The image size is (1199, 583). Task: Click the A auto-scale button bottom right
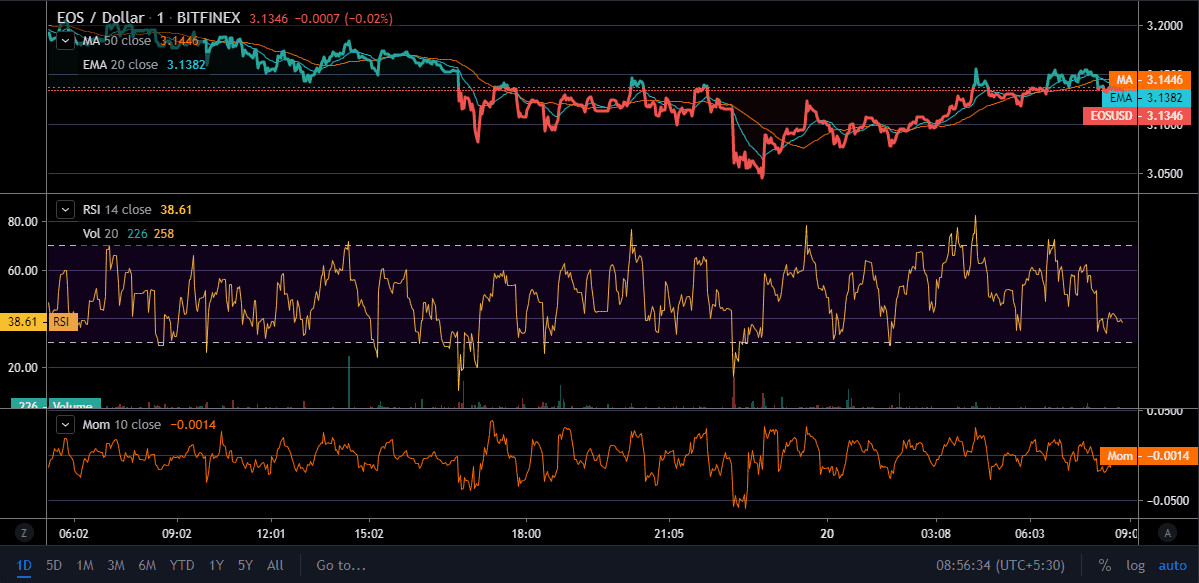1167,533
